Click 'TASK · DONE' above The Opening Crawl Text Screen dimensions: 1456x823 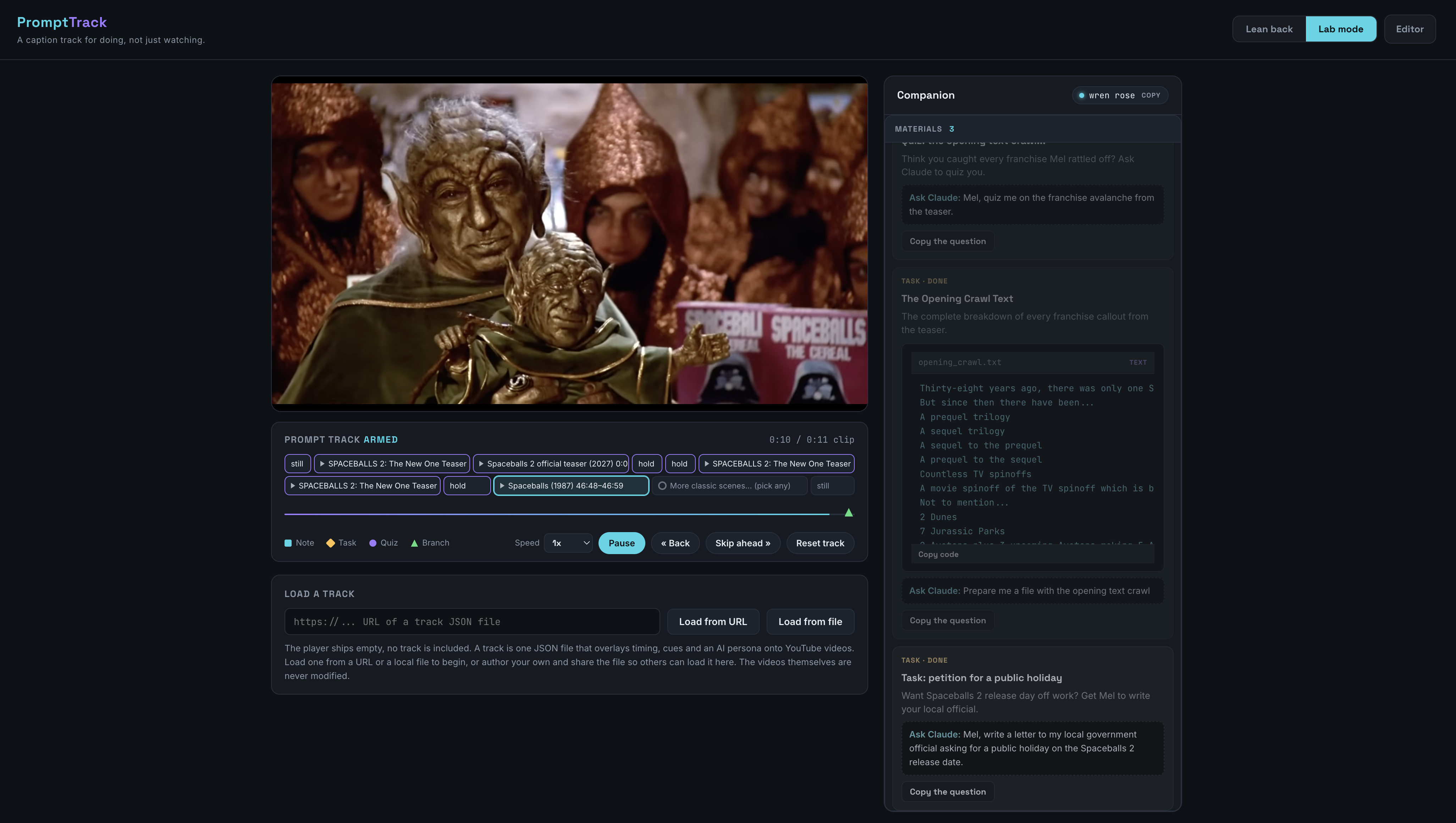pyautogui.click(x=924, y=281)
